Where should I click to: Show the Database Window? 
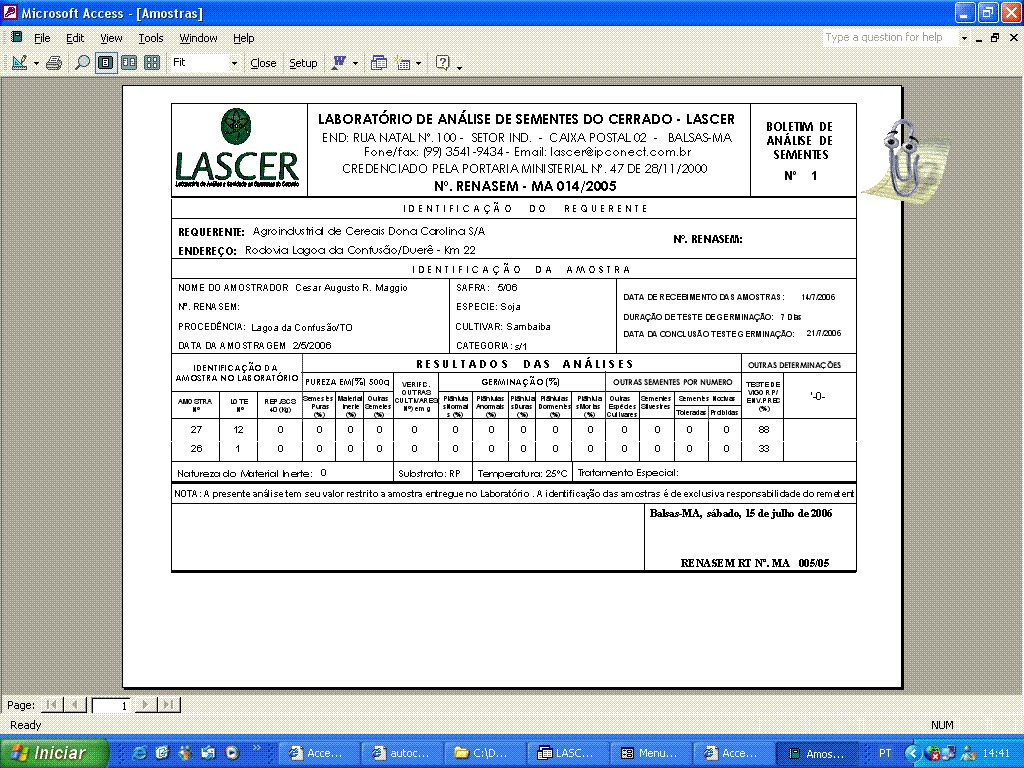click(379, 63)
